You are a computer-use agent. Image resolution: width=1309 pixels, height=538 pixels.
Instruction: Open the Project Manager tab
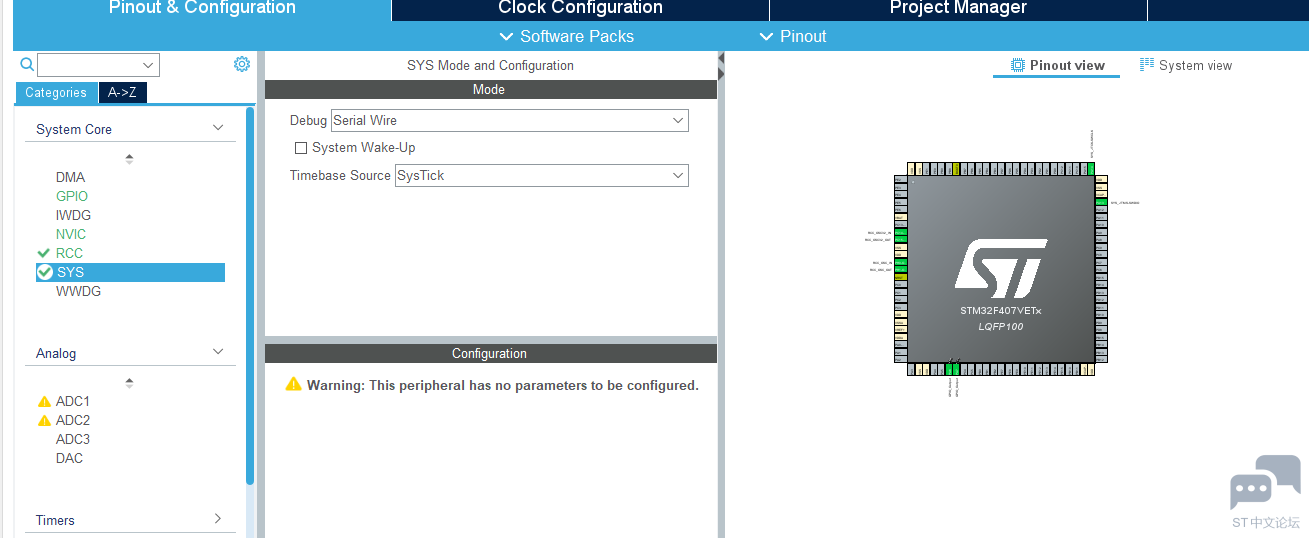pos(958,9)
